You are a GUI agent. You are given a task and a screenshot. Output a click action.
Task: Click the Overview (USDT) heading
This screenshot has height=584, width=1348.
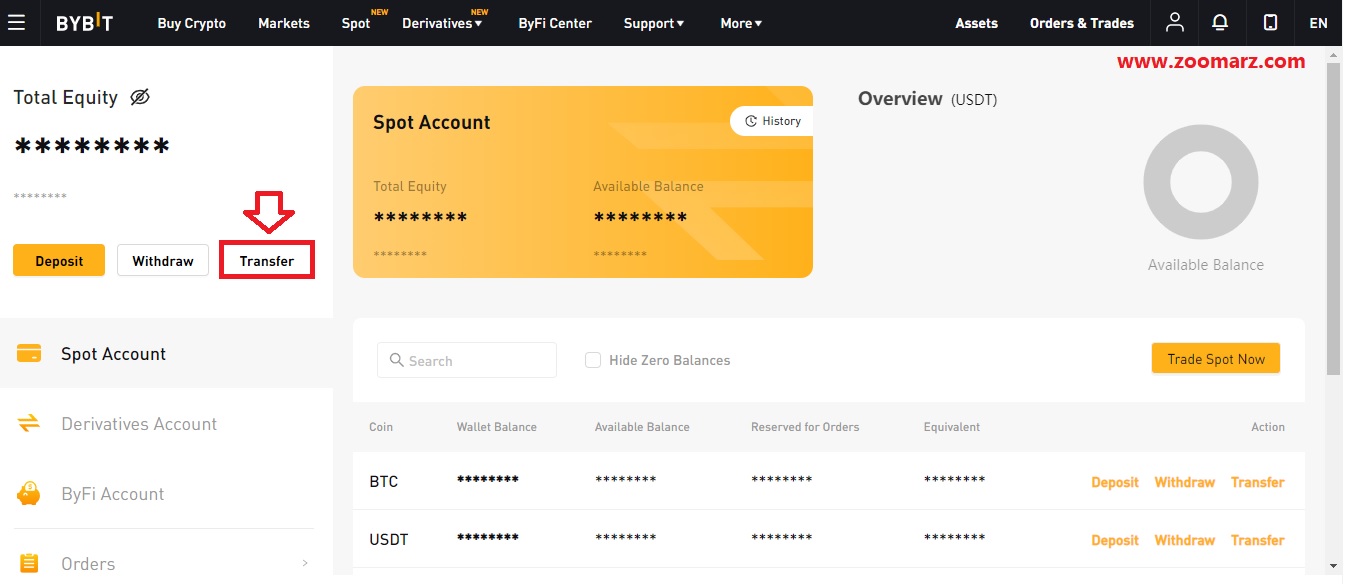pyautogui.click(x=927, y=99)
